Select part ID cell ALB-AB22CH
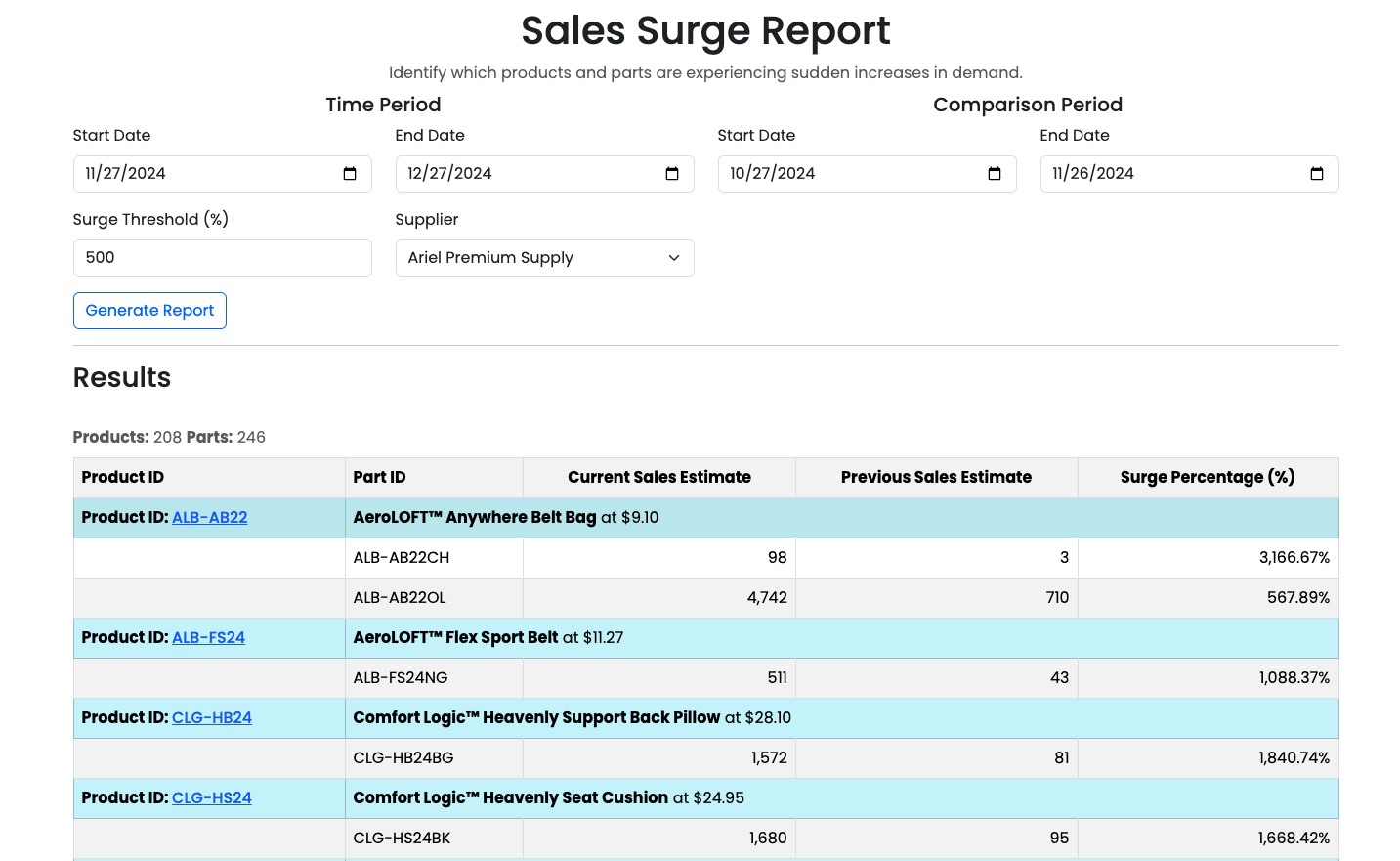Image resolution: width=1400 pixels, height=861 pixels. coord(434,558)
